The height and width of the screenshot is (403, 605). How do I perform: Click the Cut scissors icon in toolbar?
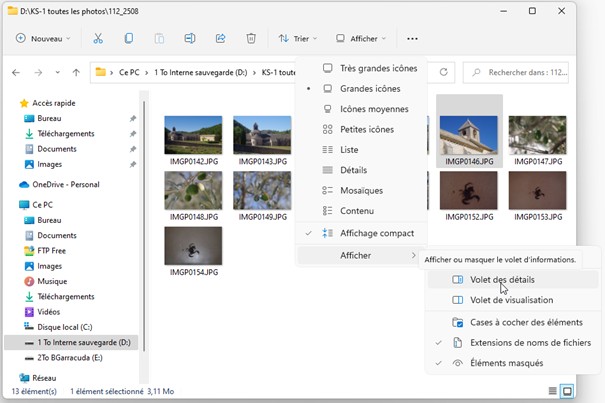click(x=98, y=39)
